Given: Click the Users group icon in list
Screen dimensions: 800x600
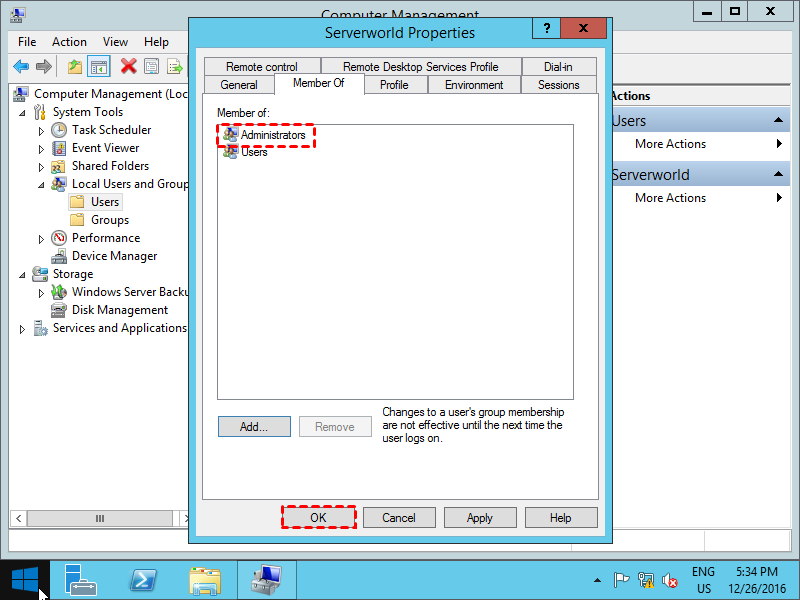Looking at the screenshot, I should 231,152.
